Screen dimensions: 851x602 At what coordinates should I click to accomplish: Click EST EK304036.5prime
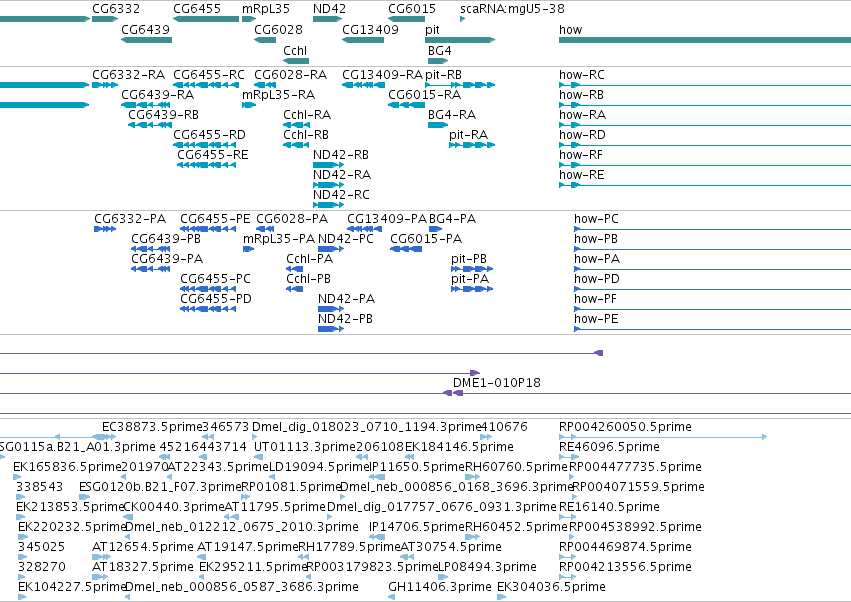pos(551,587)
